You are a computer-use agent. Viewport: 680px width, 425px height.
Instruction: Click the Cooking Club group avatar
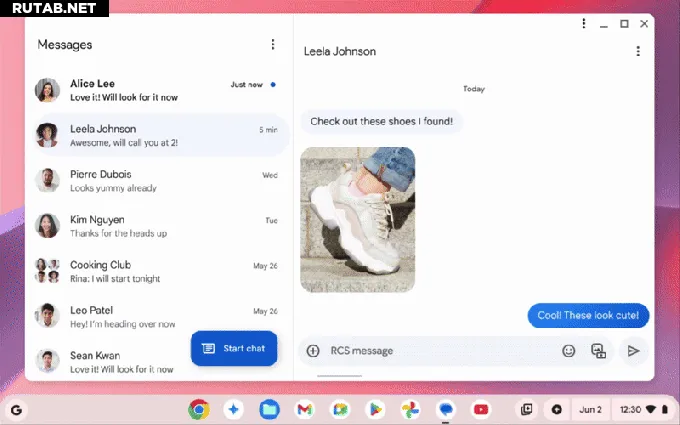(x=47, y=271)
